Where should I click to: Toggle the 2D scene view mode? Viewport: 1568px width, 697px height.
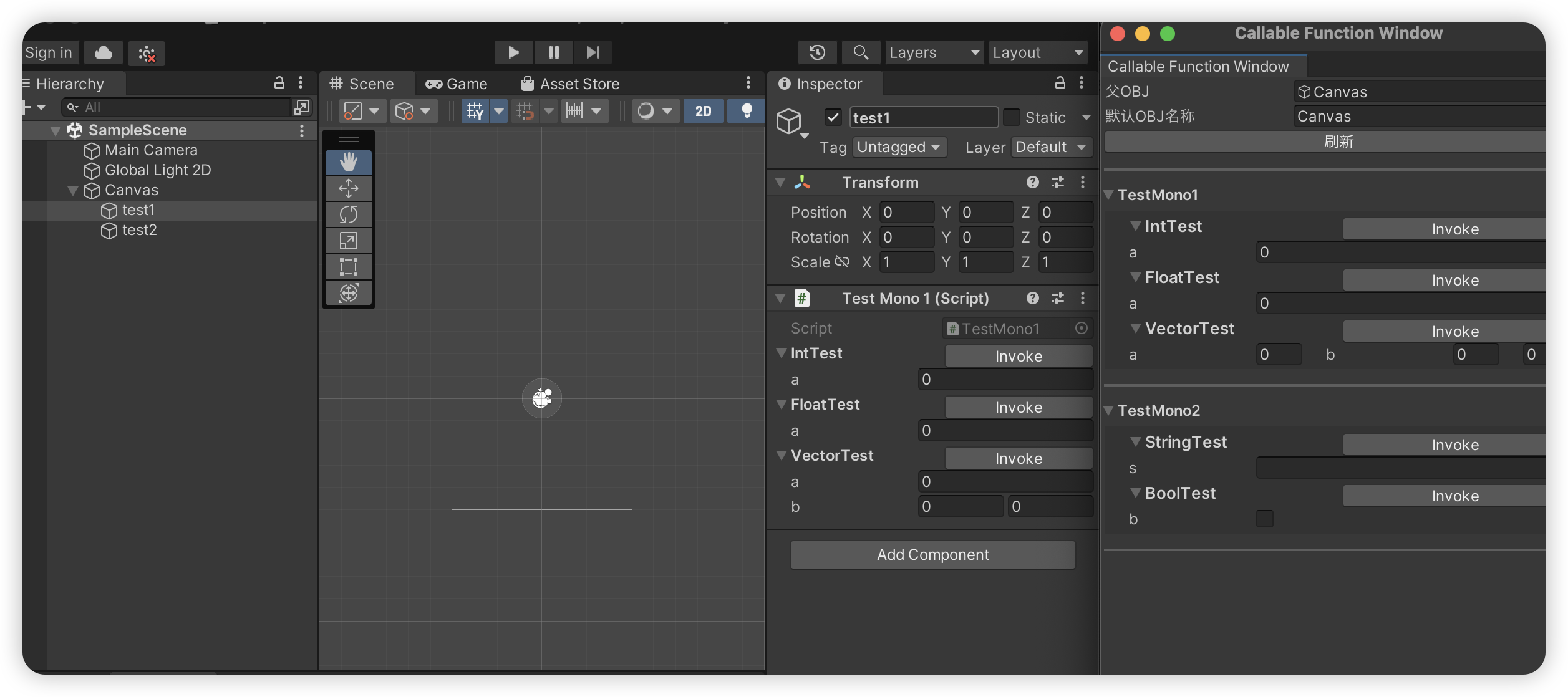703,112
